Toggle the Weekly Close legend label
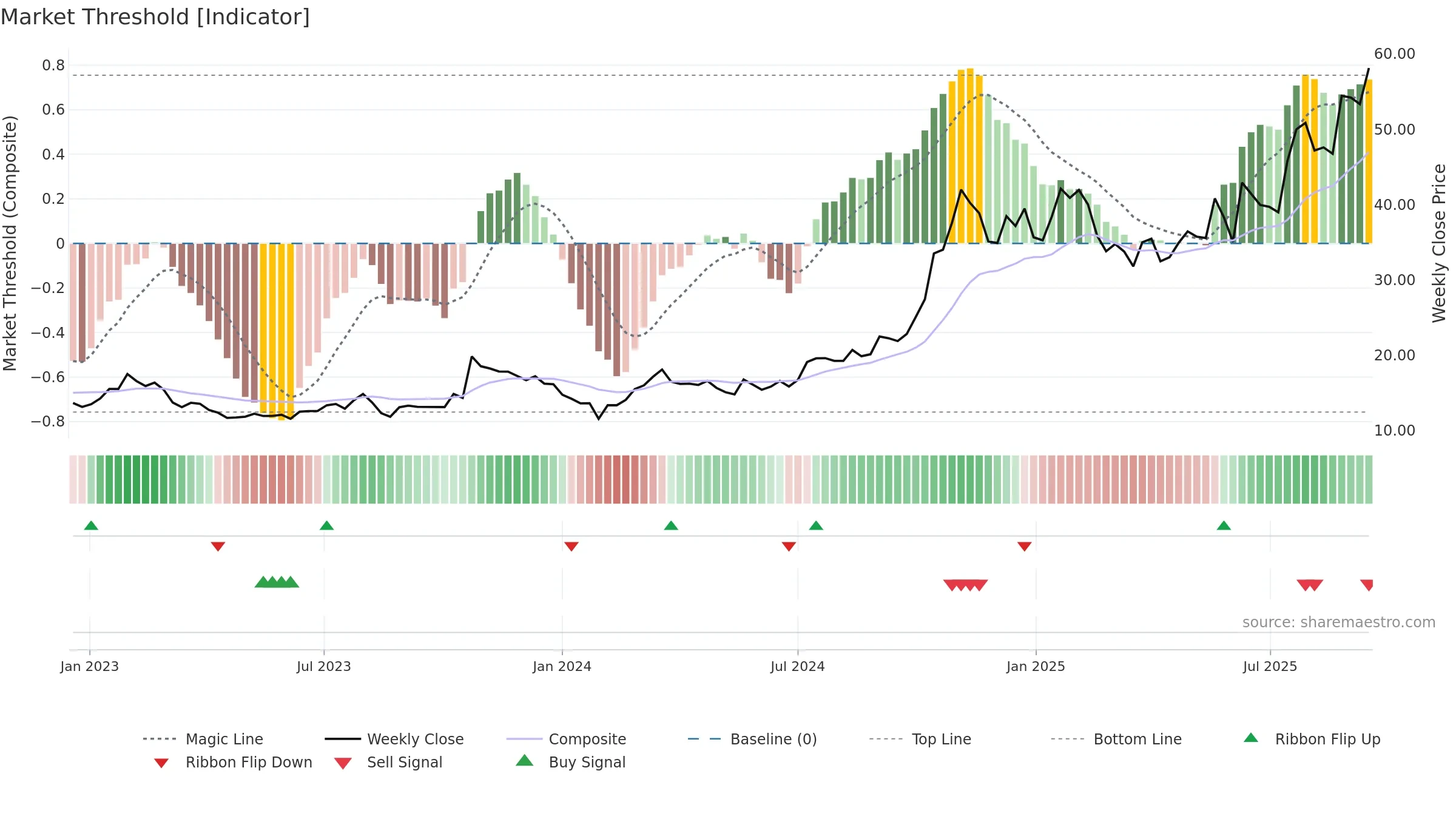This screenshot has width=1456, height=819. click(416, 739)
